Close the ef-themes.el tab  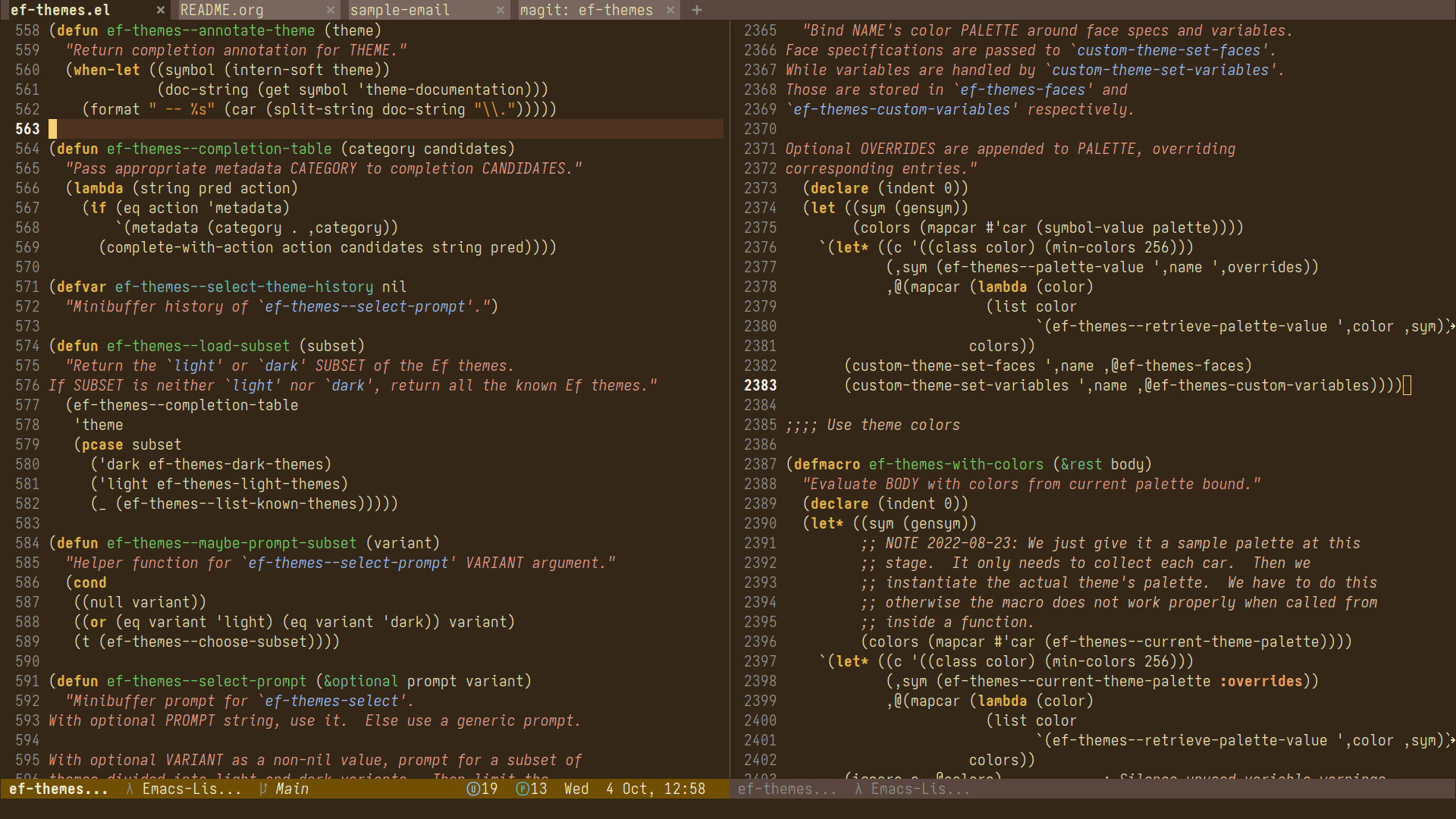point(160,10)
